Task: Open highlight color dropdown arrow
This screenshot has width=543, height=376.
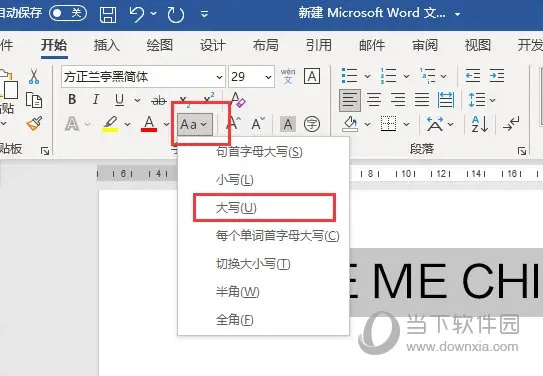Action: (127, 124)
